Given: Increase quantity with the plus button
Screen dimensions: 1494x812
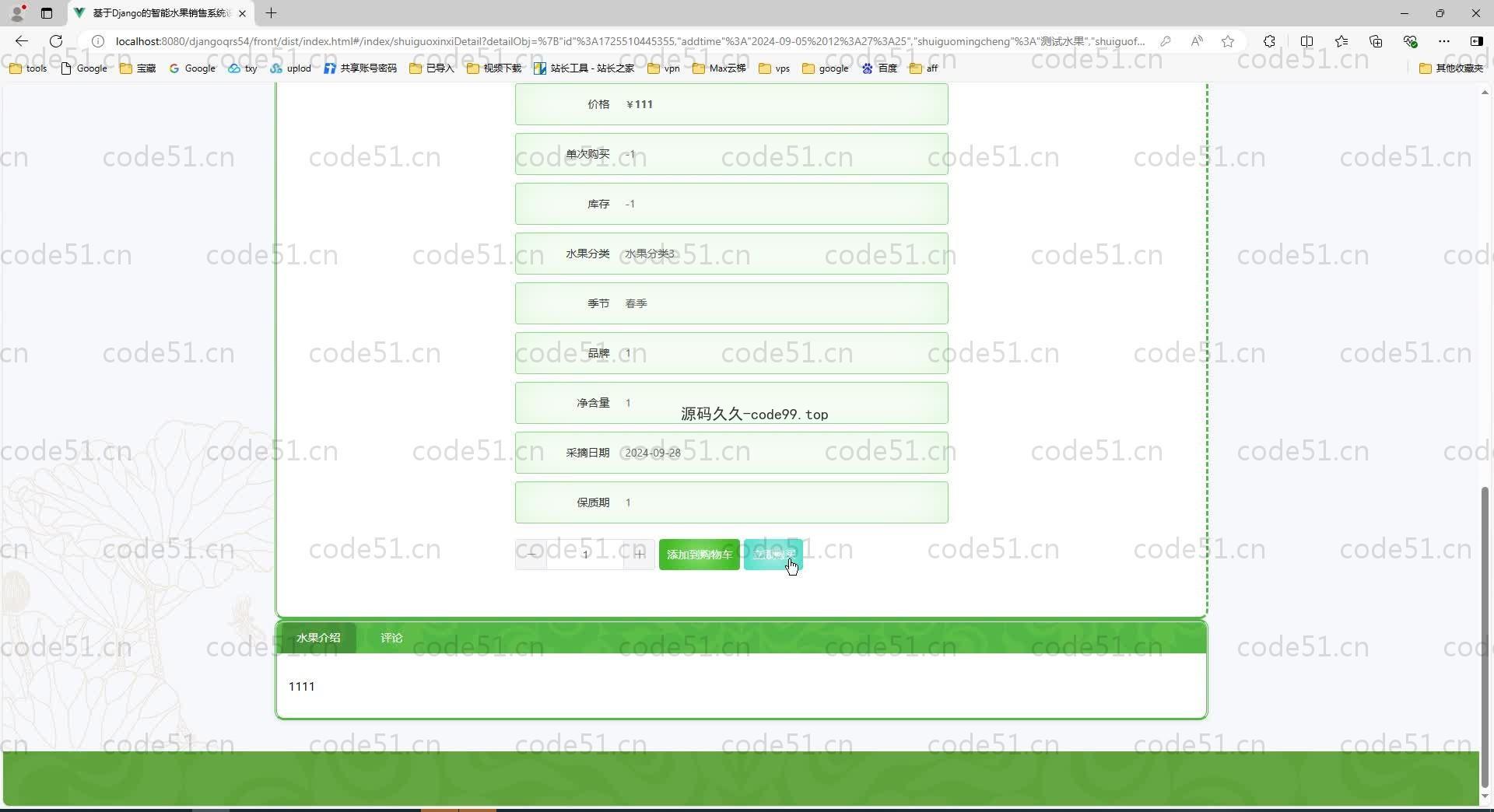Looking at the screenshot, I should pos(640,554).
